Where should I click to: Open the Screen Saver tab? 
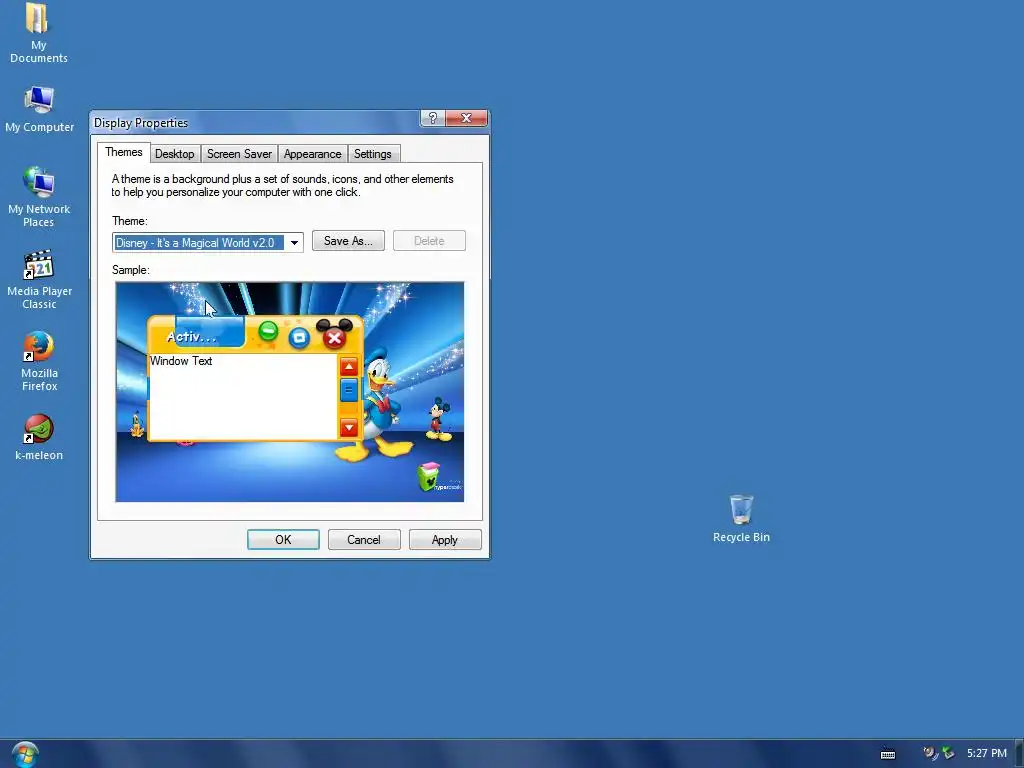tap(239, 154)
